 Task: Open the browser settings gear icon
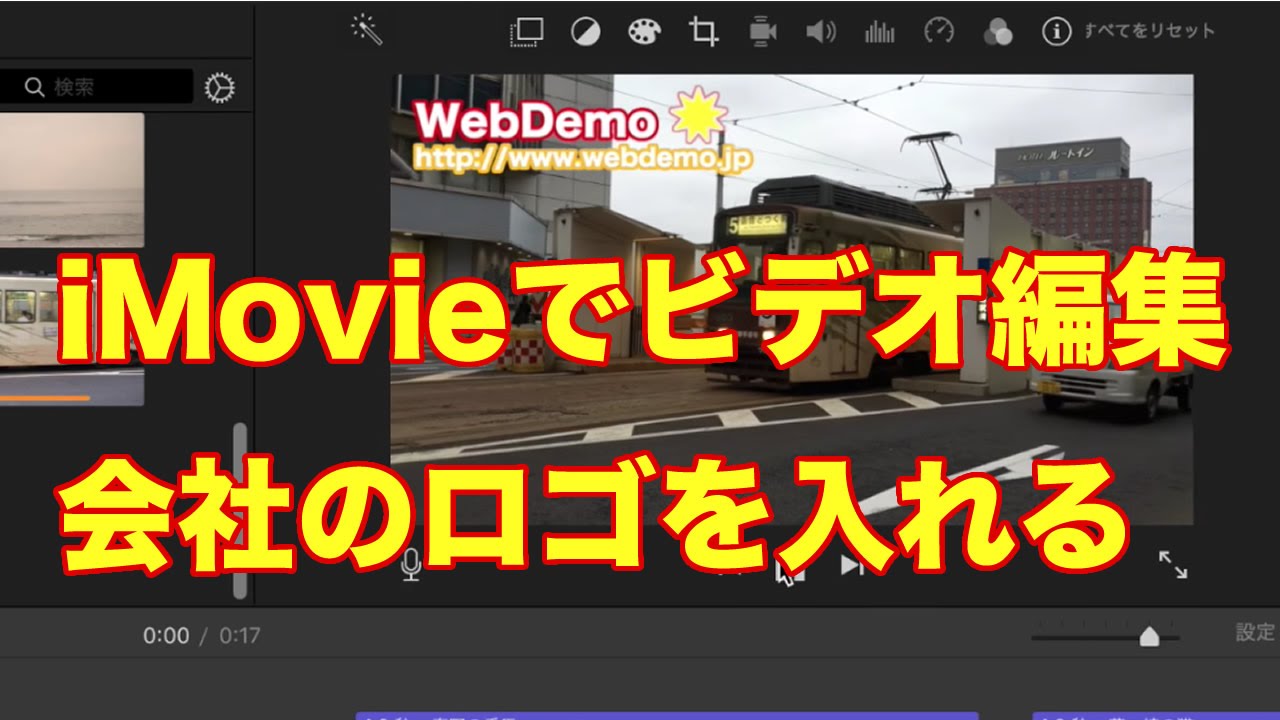pos(219,88)
